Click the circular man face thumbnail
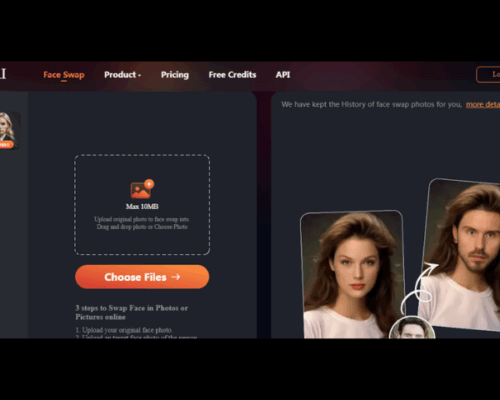Viewport: 500px width, 400px height. tap(412, 328)
